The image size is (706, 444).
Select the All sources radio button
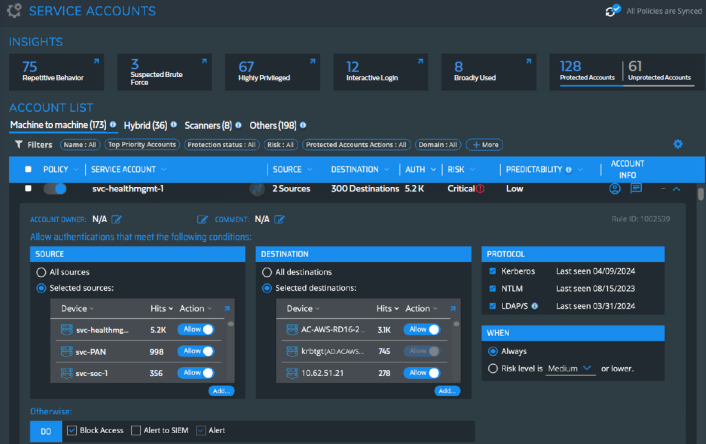pos(41,271)
